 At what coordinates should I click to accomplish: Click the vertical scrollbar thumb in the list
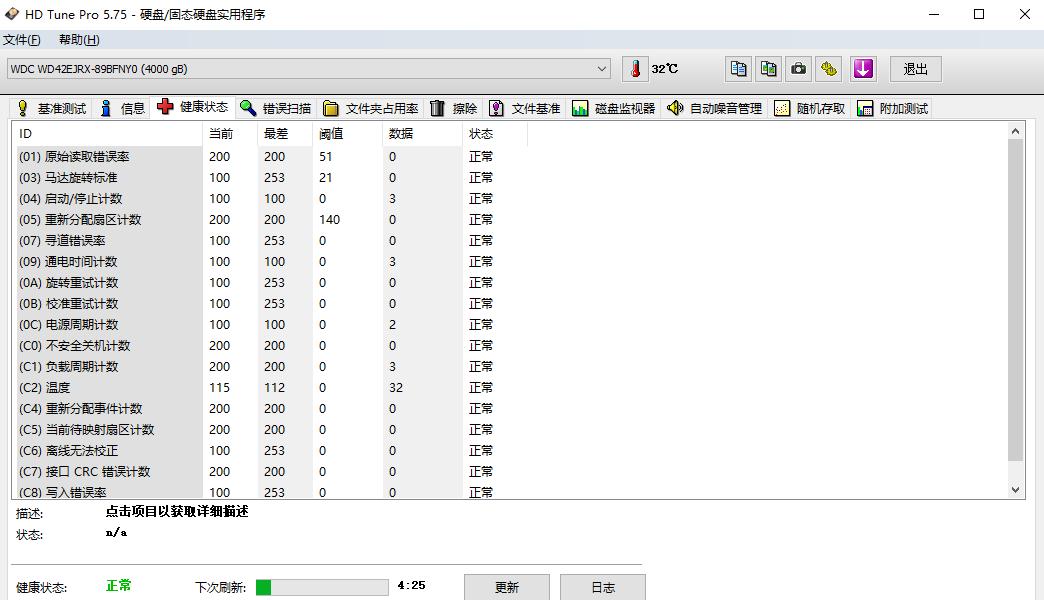(1015, 300)
